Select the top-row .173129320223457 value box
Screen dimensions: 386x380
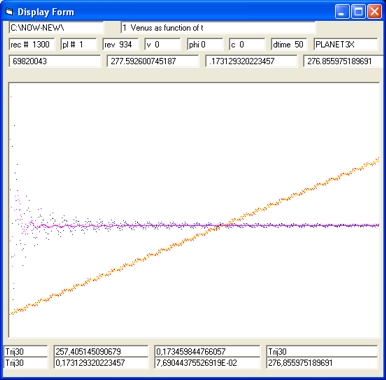point(251,61)
